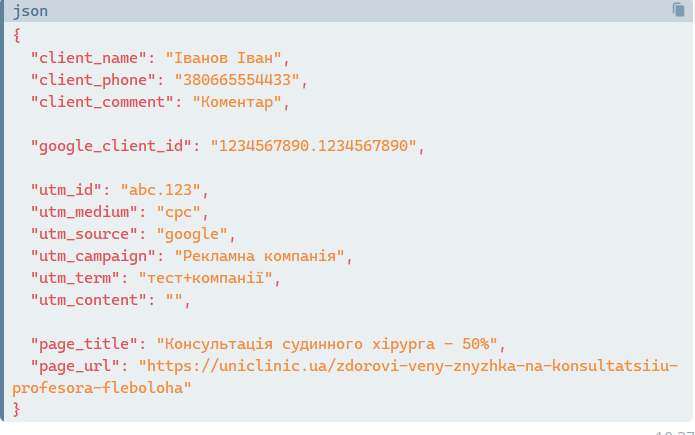
Task: Click the "page_url" key
Action: tap(75, 366)
